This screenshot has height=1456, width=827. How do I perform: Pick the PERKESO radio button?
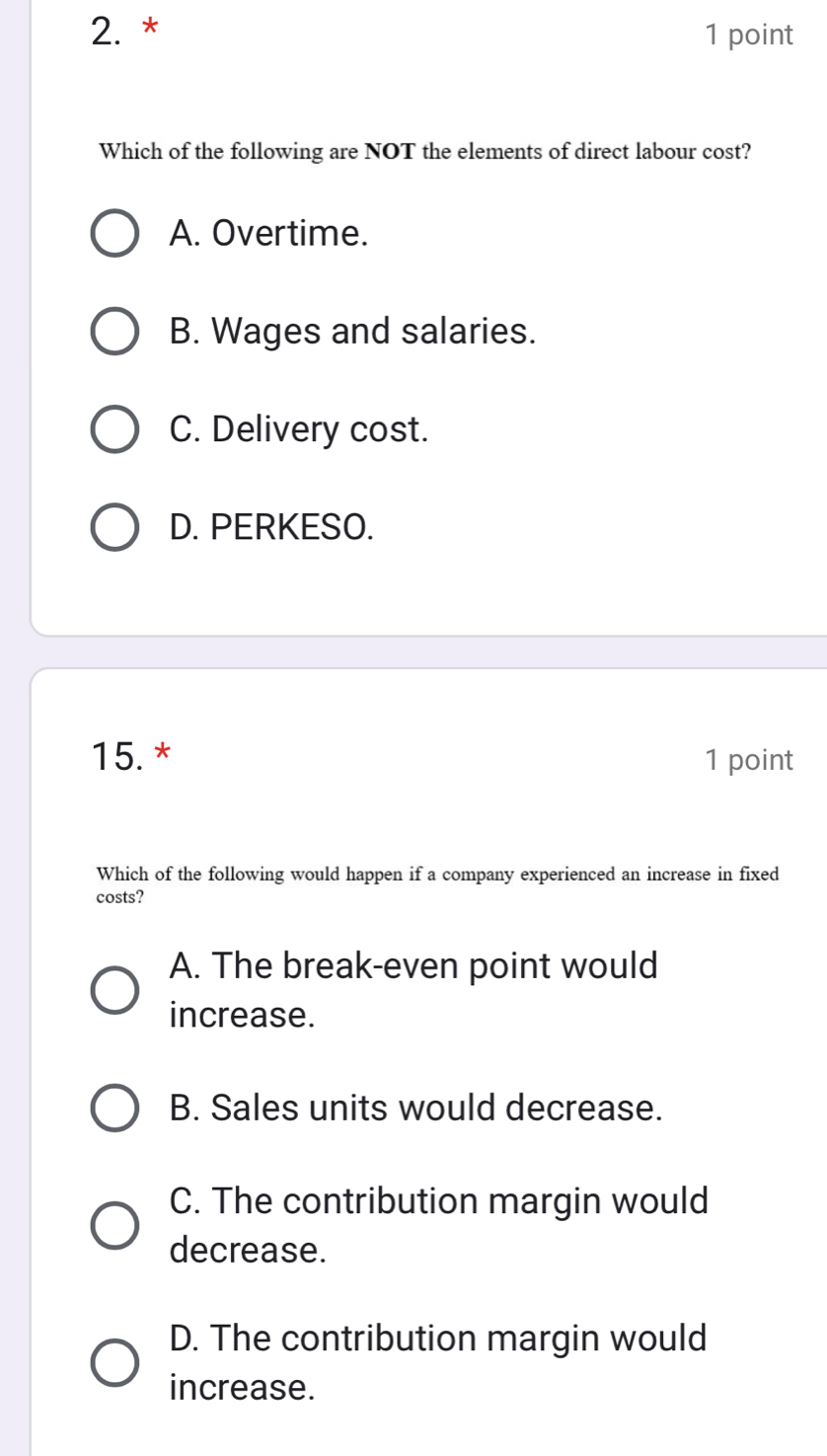point(114,527)
